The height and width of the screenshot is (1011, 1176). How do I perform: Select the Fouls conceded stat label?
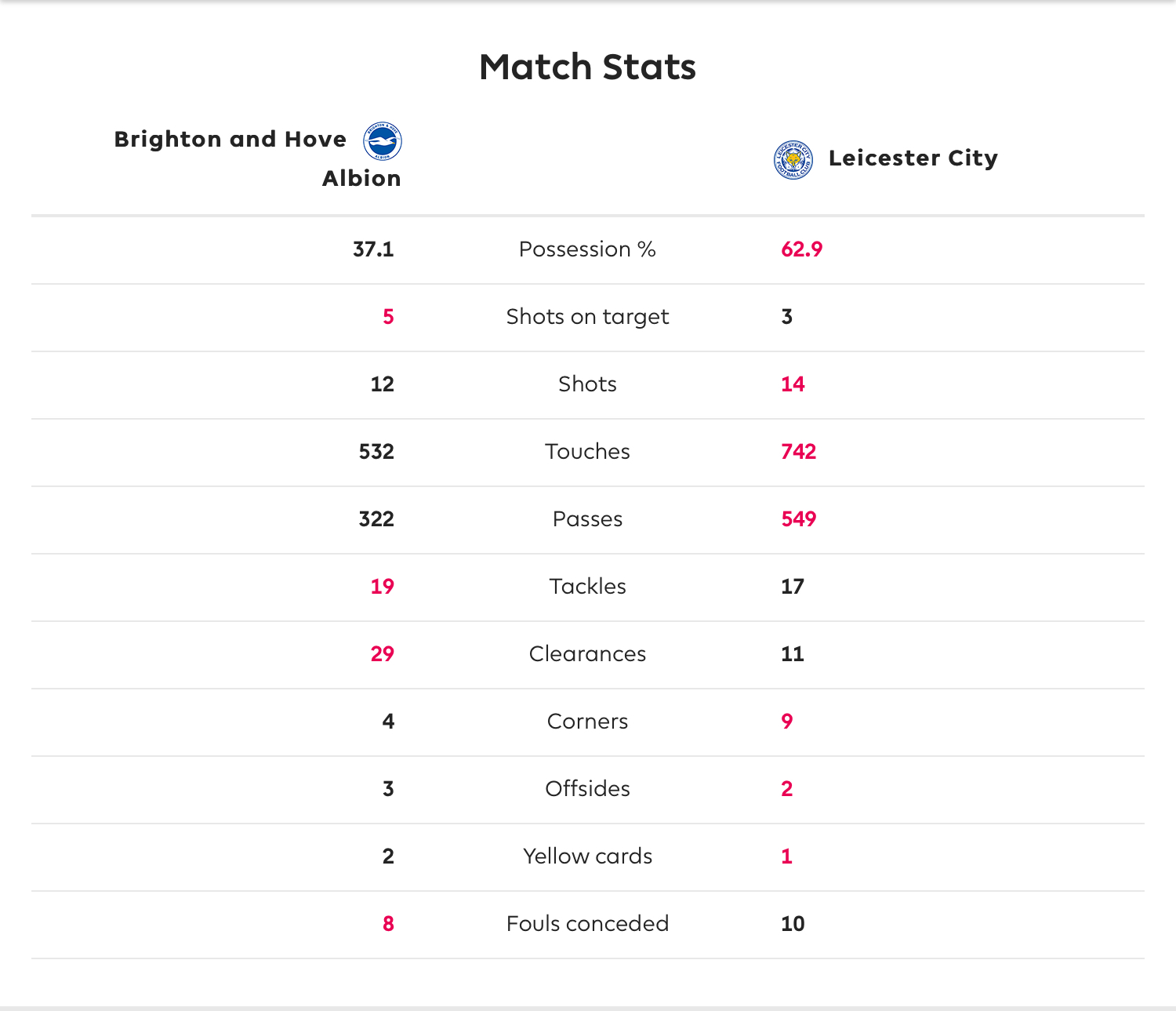(x=588, y=924)
